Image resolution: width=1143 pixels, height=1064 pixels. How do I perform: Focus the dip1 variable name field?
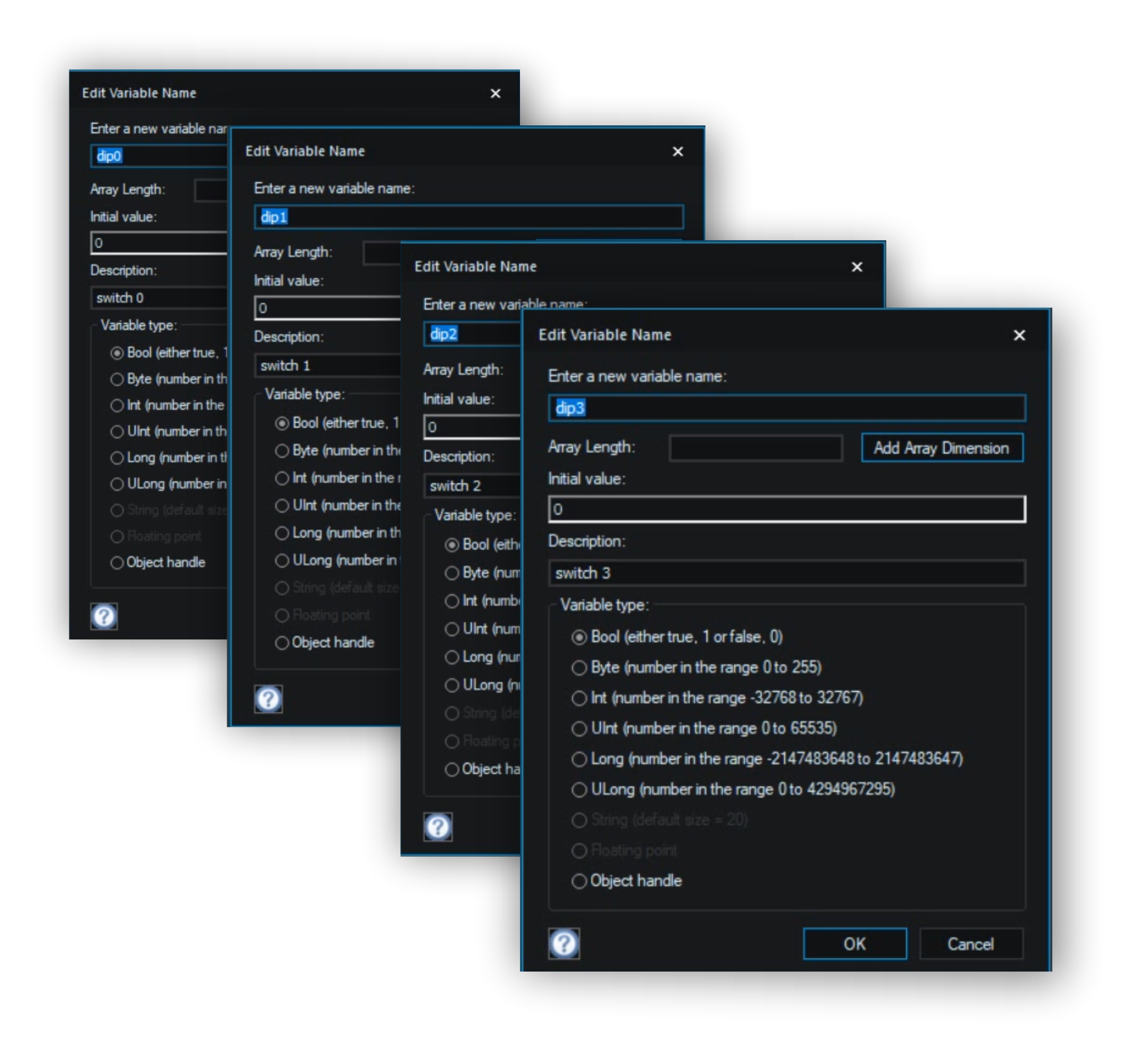(469, 217)
